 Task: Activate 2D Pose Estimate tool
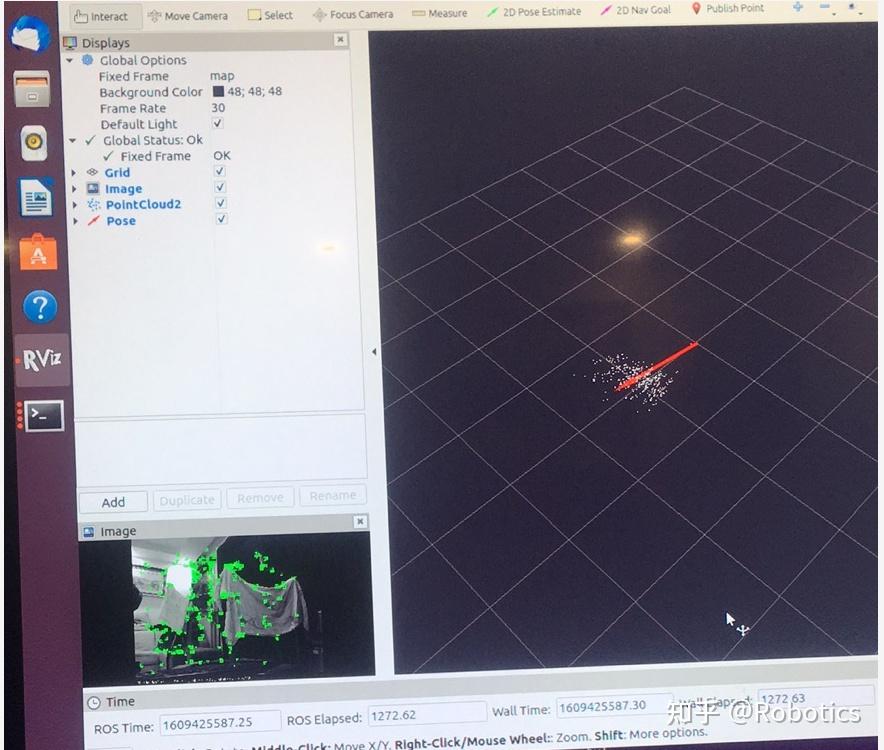534,11
